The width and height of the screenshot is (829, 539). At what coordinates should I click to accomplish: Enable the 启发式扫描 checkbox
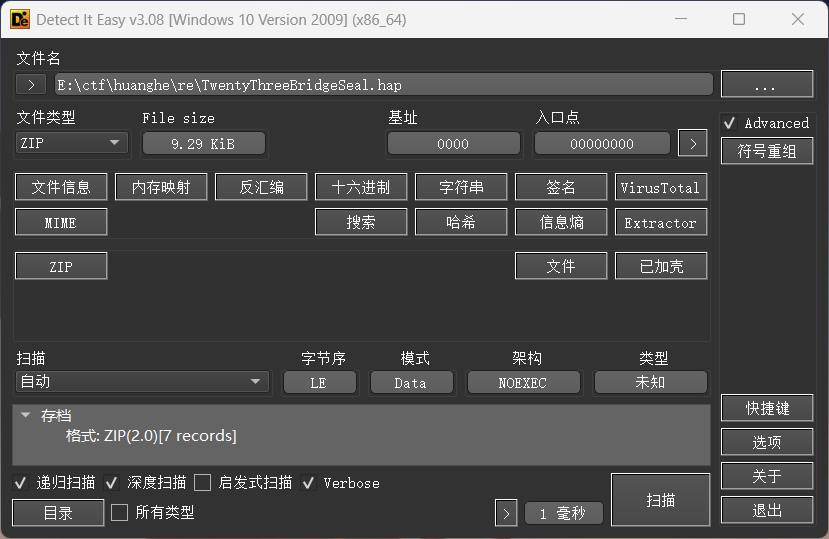coord(202,482)
